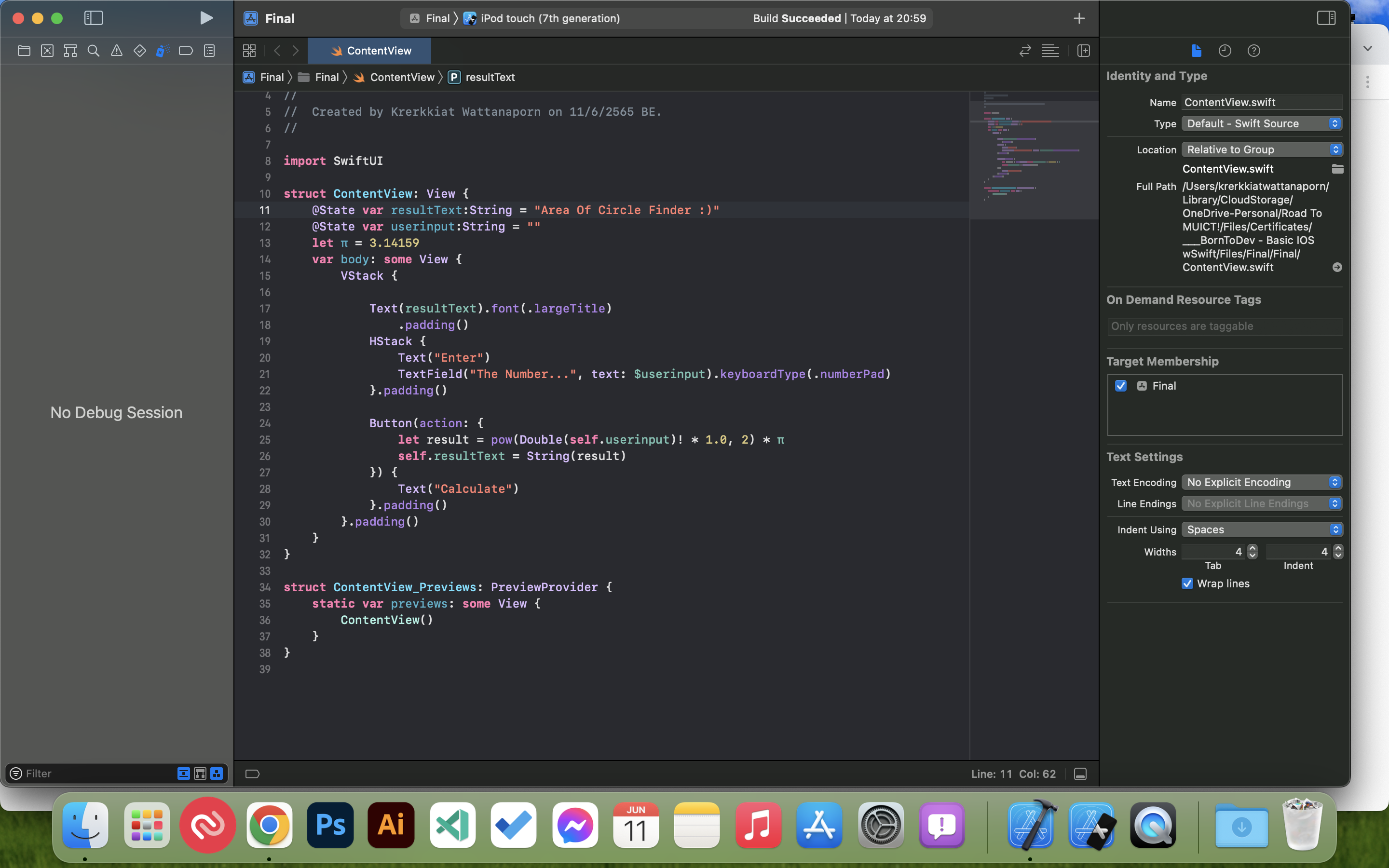Toggle the navigator sidebar icon
This screenshot has width=1389, height=868.
pyautogui.click(x=94, y=18)
